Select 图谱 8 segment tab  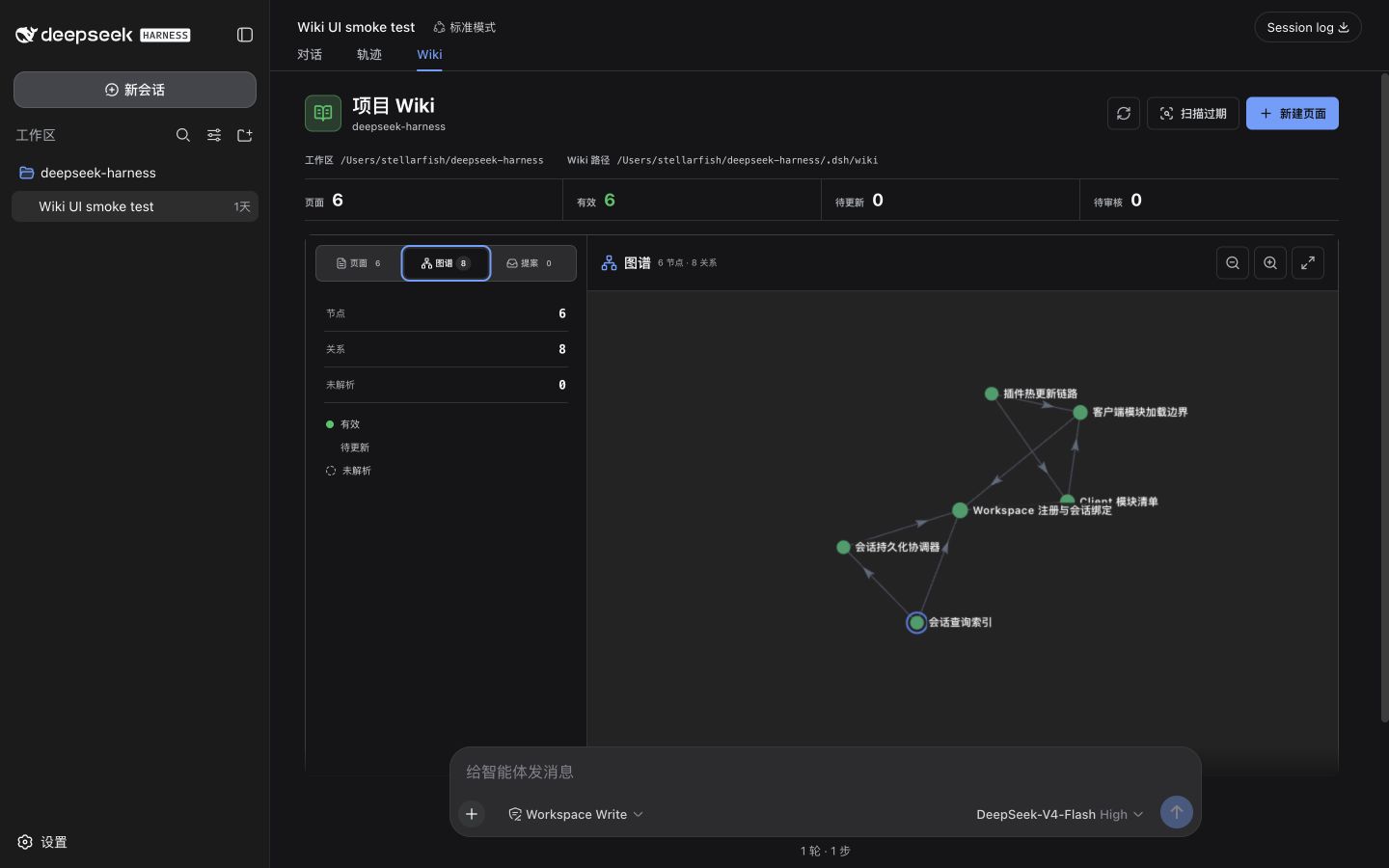tap(446, 263)
